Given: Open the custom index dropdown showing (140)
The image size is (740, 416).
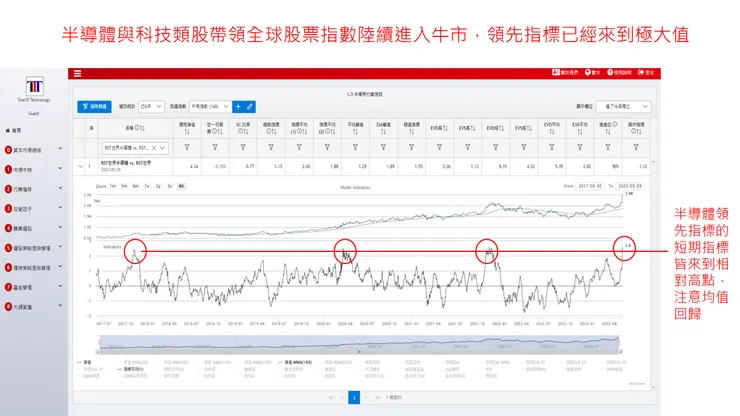Looking at the screenshot, I should tap(210, 107).
